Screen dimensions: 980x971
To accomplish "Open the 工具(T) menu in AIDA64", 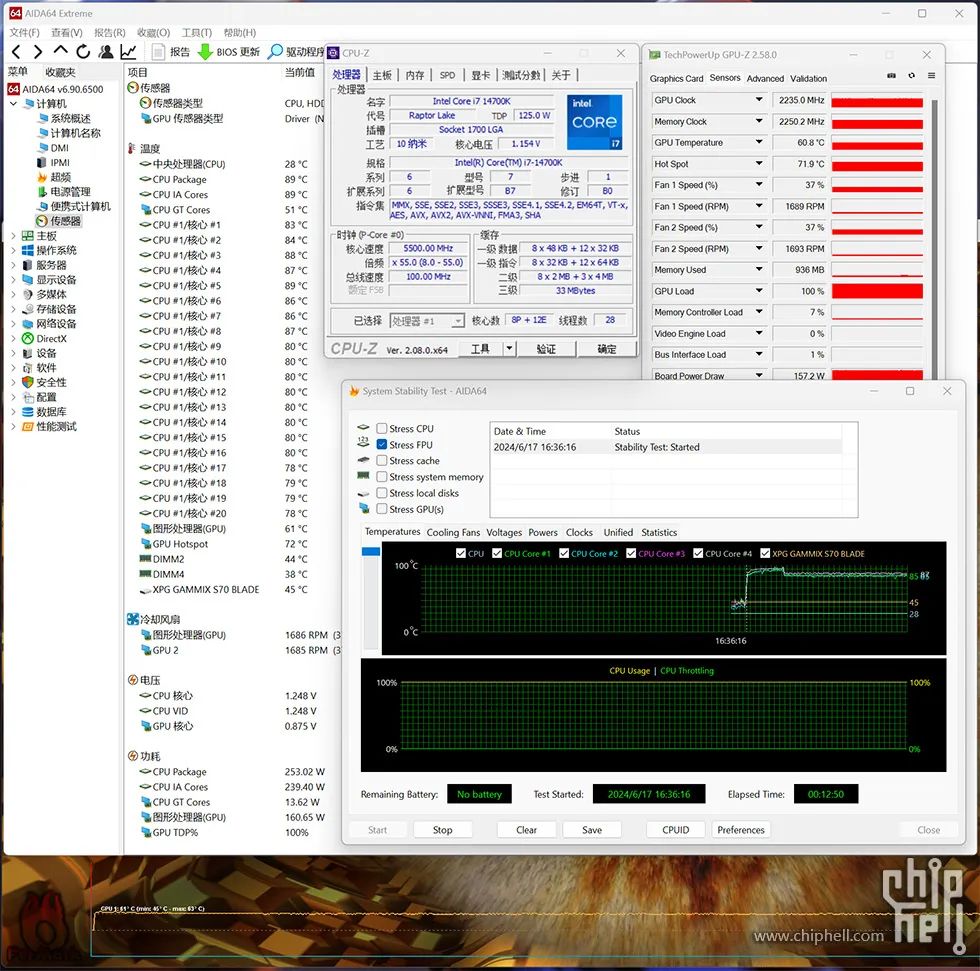I will (x=196, y=32).
